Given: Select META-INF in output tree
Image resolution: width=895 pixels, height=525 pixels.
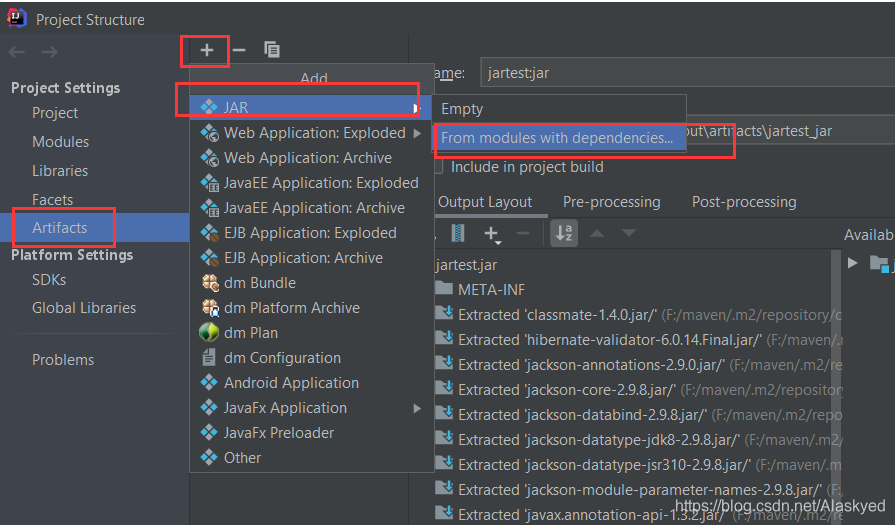Looking at the screenshot, I should 491,290.
